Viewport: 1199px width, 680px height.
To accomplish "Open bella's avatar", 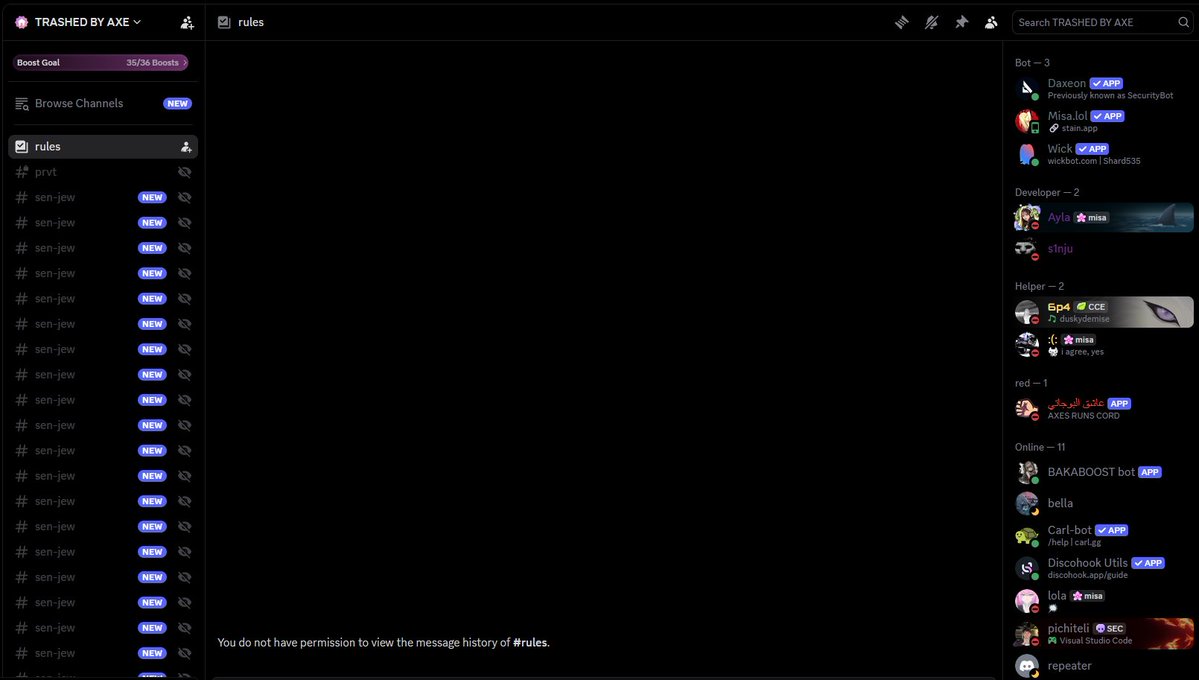I will point(1027,503).
